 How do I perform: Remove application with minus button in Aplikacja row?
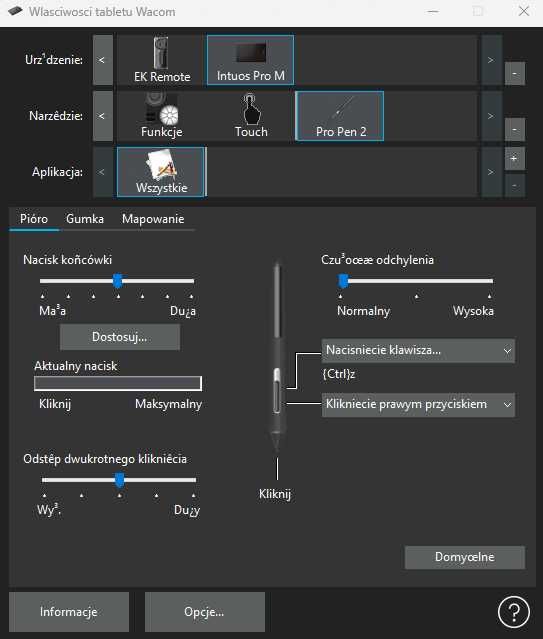(x=514, y=186)
